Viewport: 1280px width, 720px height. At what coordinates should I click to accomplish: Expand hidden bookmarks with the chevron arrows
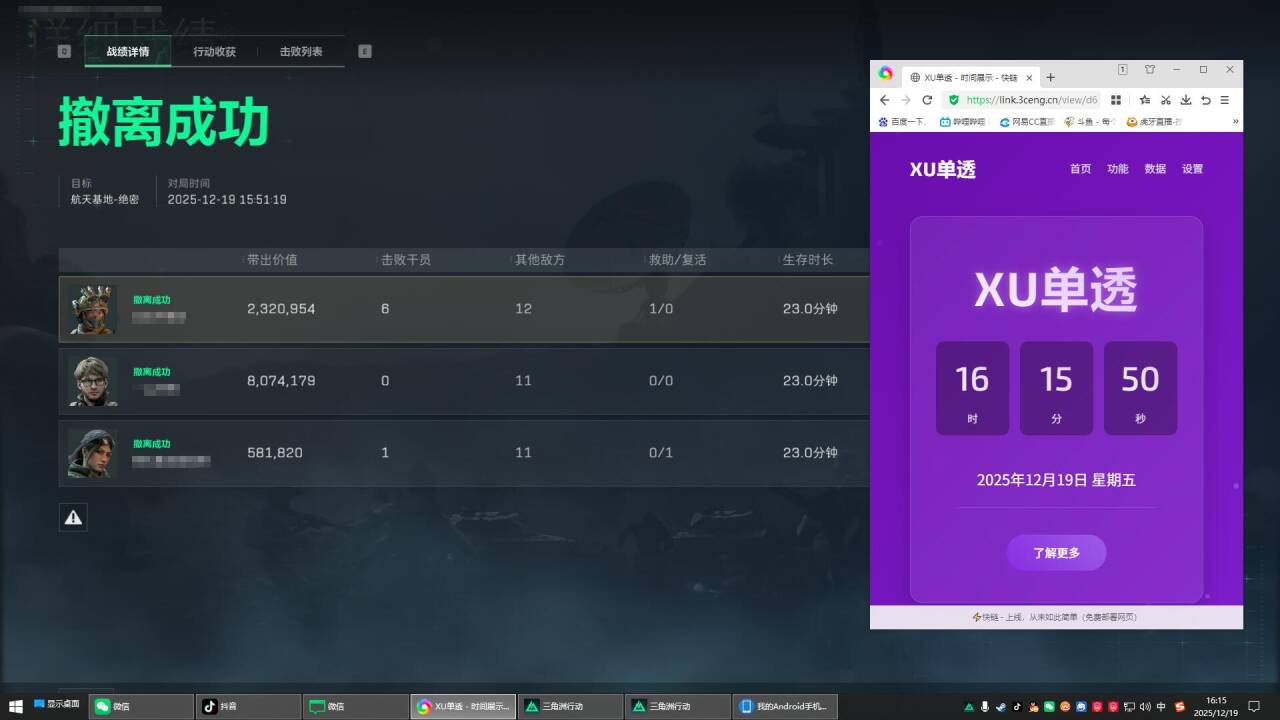click(1236, 121)
